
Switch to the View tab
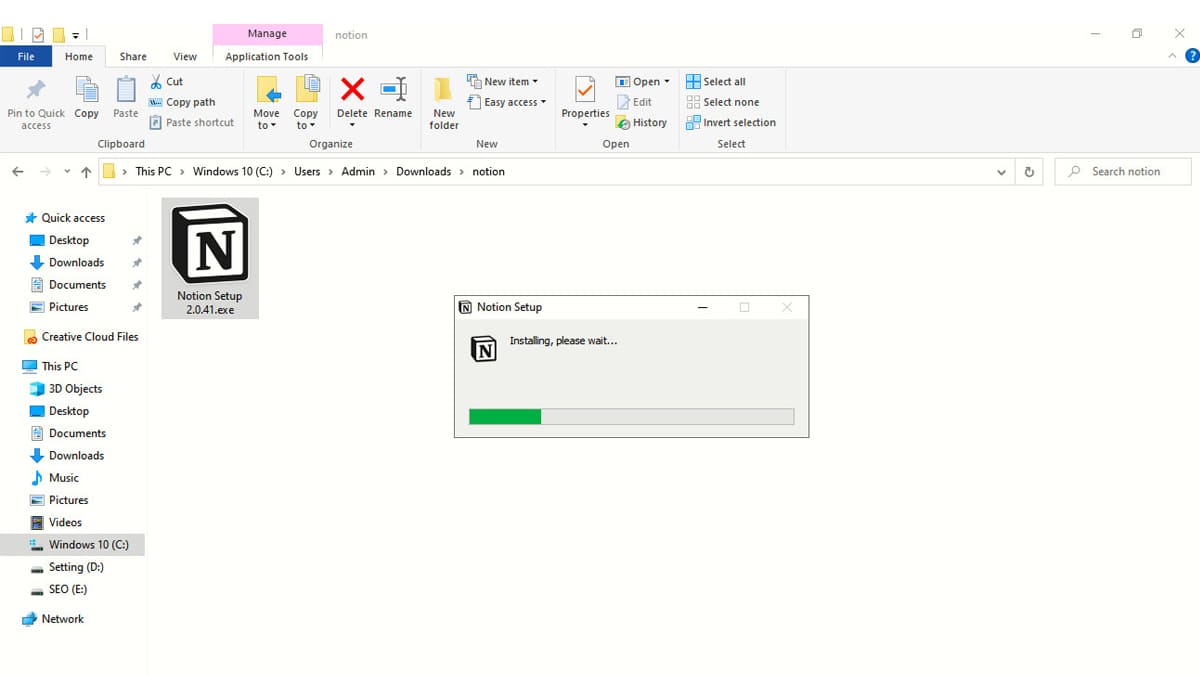tap(185, 56)
